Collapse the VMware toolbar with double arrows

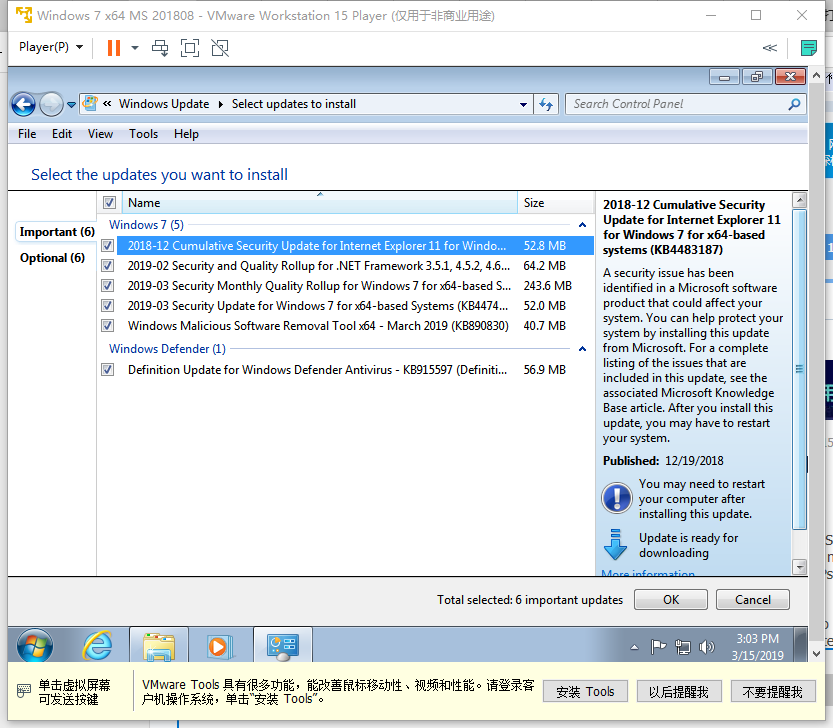(x=770, y=48)
